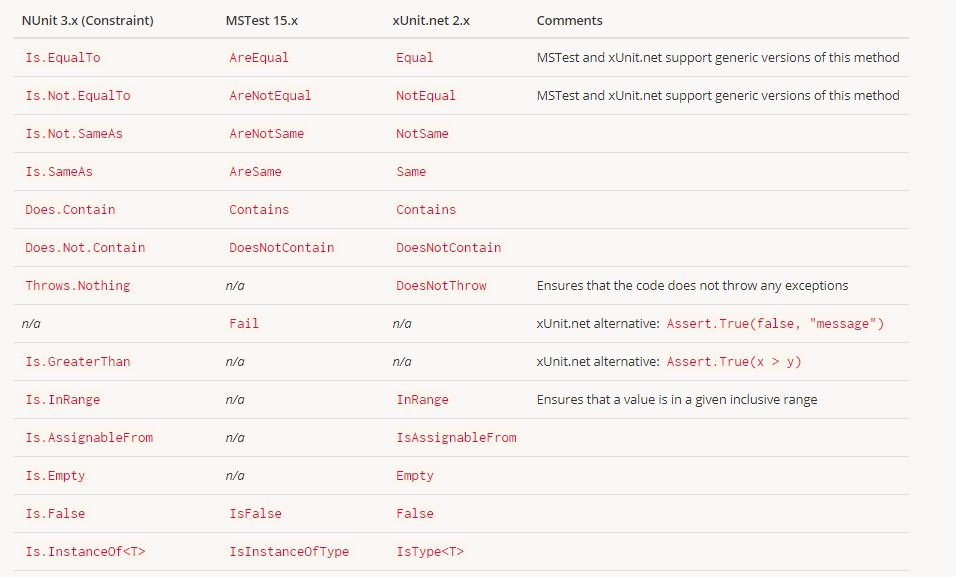Select the NotSame xUnit.net method
This screenshot has height=577, width=956.
tap(422, 134)
